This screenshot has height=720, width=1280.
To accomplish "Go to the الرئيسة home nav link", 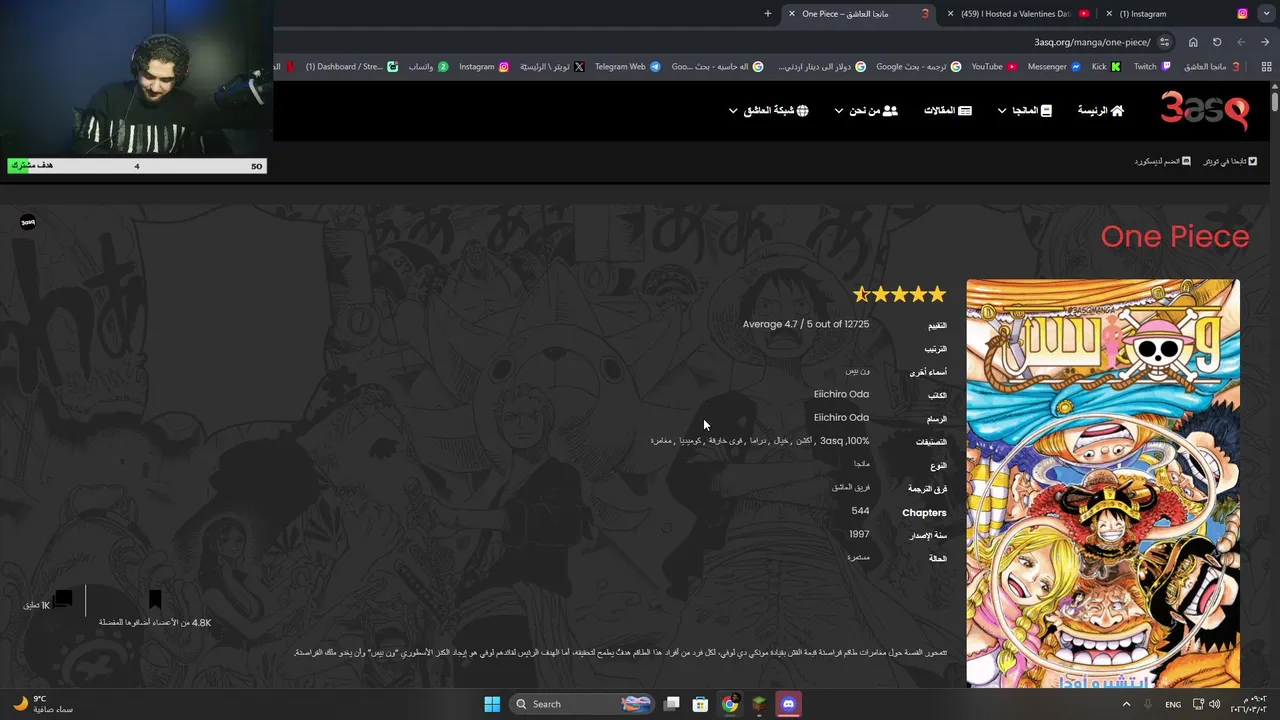I will pos(1100,111).
